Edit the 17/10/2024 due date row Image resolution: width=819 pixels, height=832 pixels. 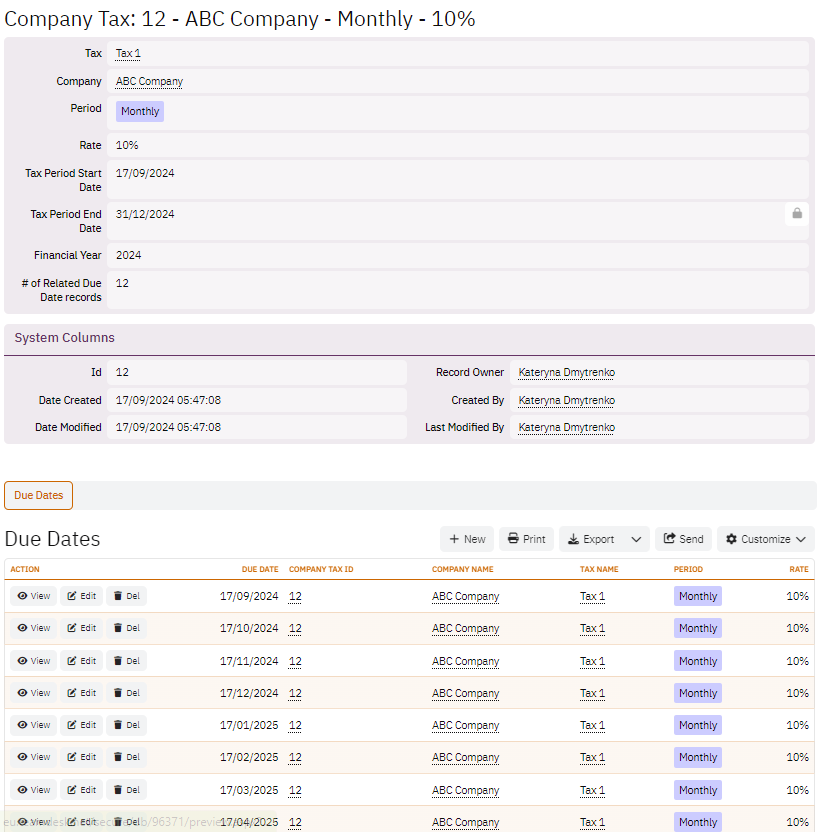tap(80, 628)
